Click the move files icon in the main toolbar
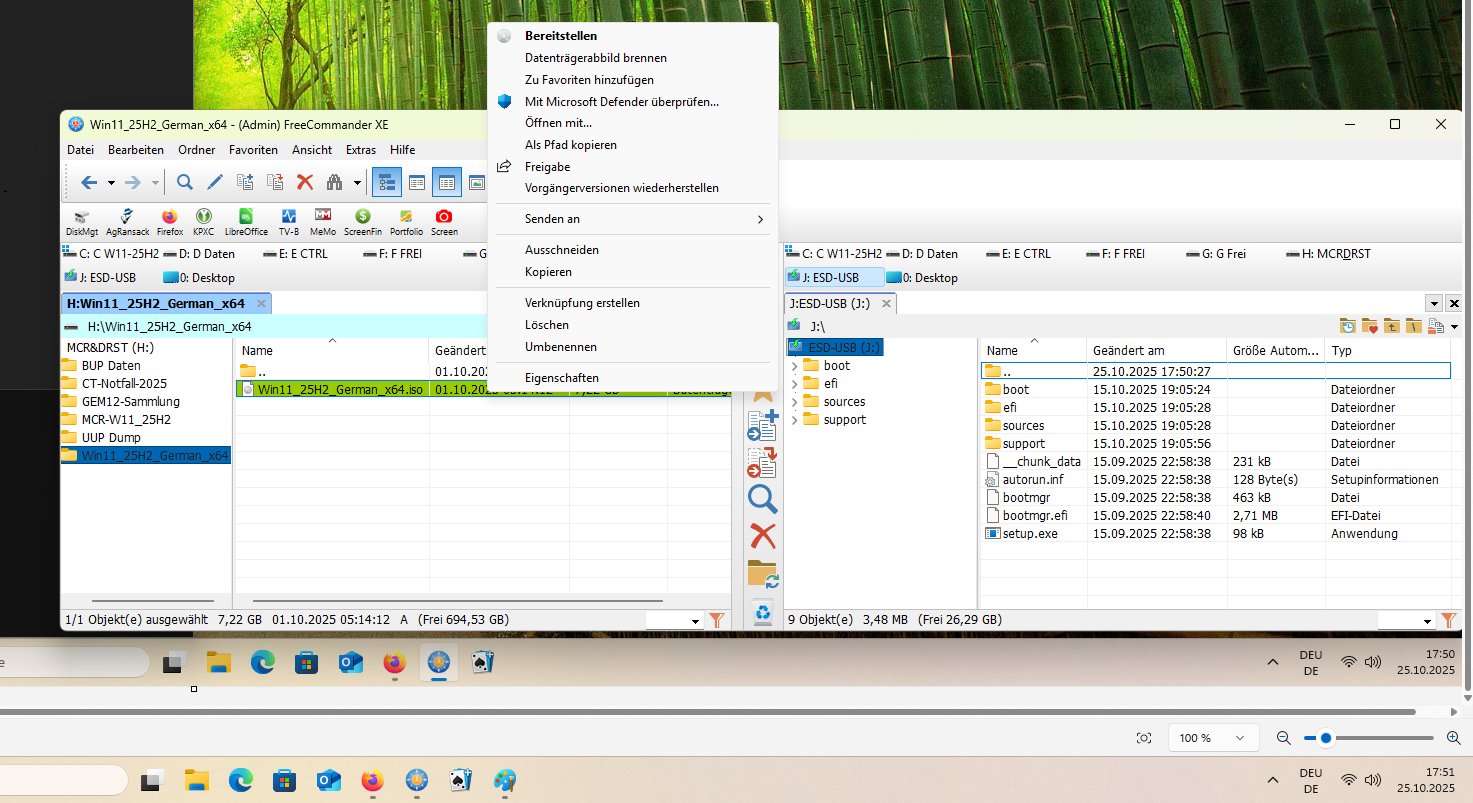Viewport: 1473px width, 803px height. 275,182
